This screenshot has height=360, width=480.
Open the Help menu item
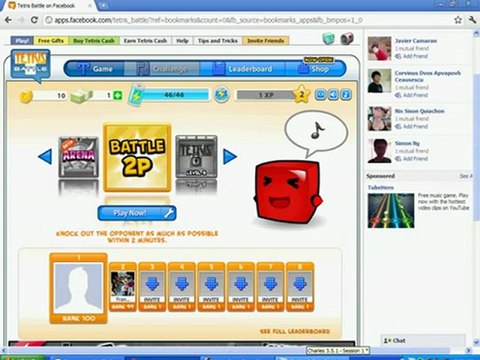[x=182, y=41]
